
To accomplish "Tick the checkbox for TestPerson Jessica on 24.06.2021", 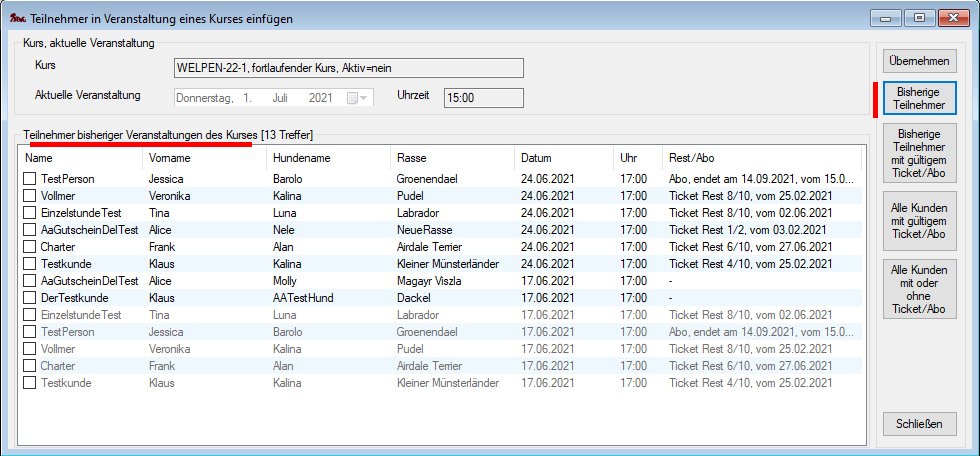I will [x=31, y=178].
